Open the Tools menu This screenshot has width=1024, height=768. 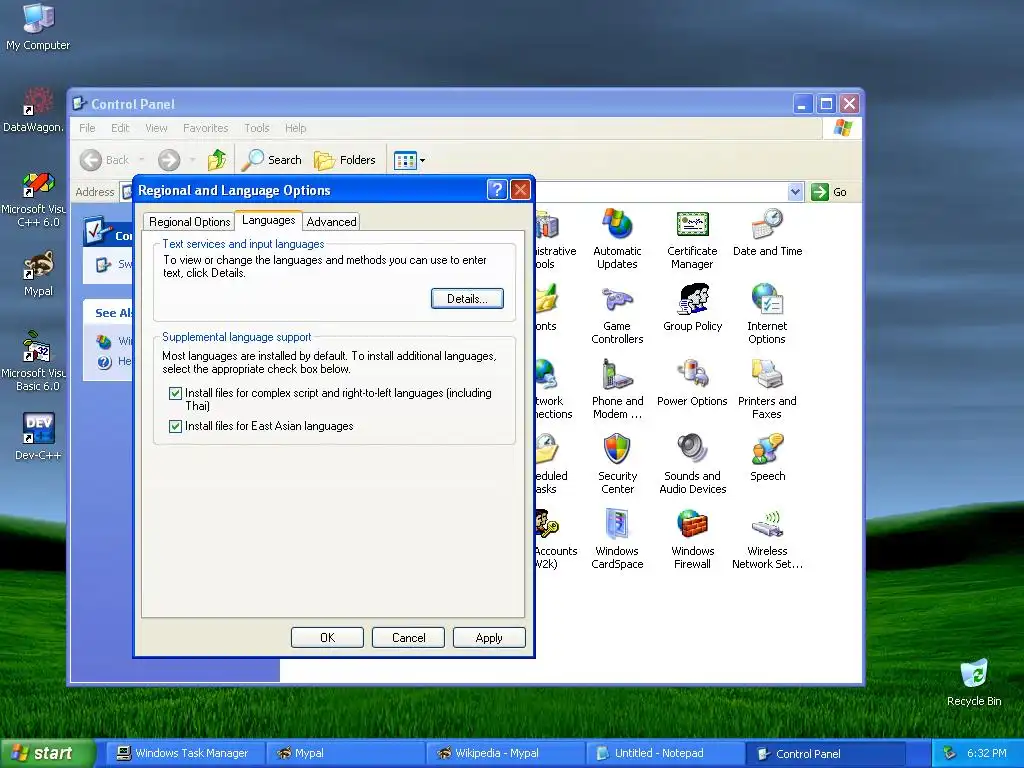point(257,128)
